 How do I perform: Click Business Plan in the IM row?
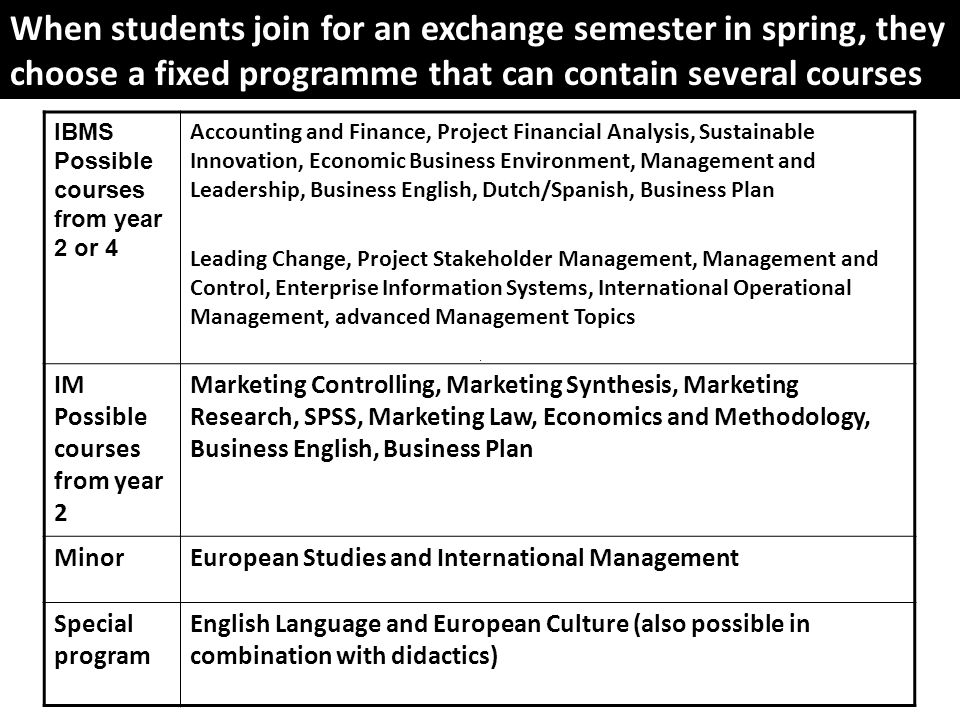(458, 449)
